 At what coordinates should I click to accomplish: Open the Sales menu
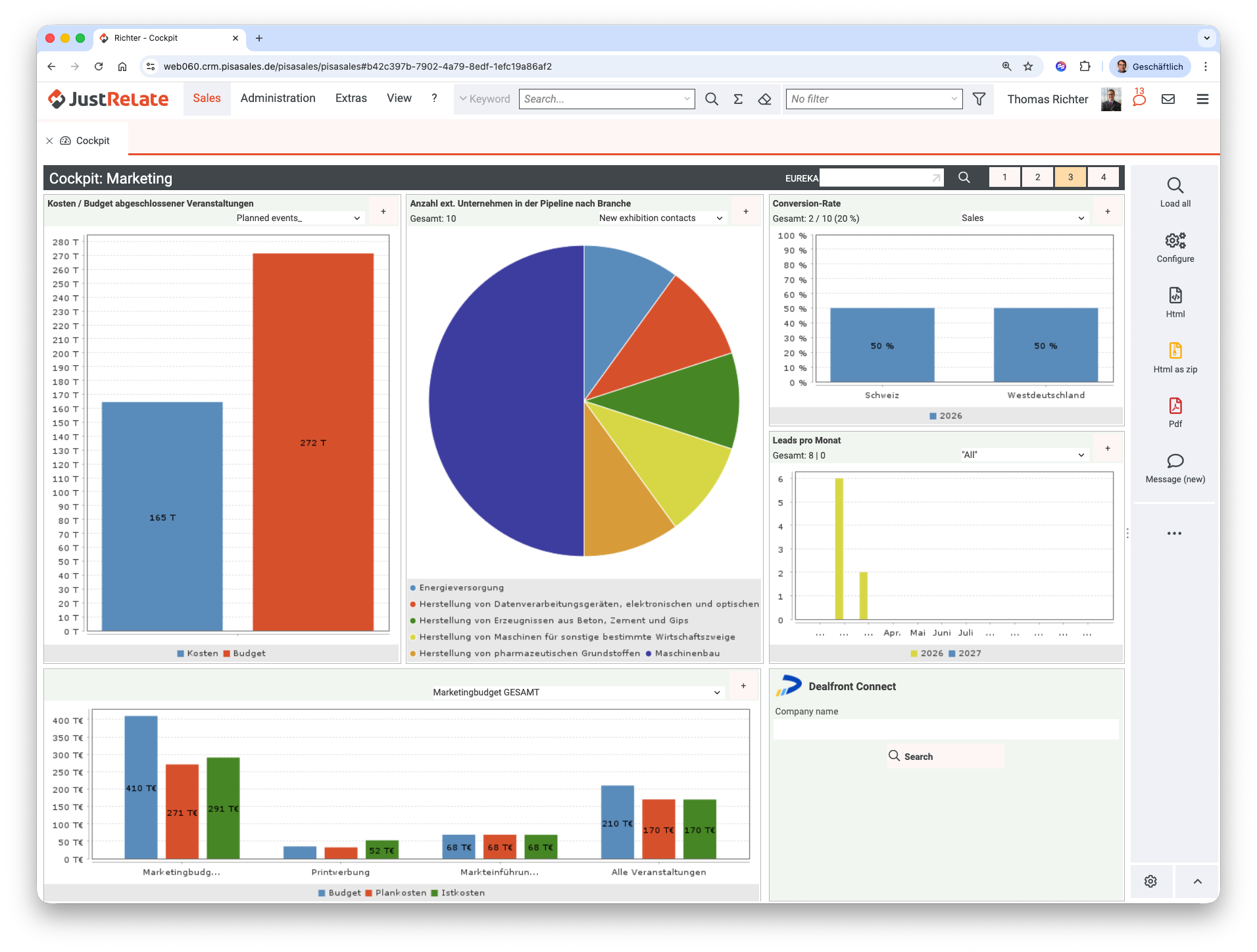click(x=207, y=99)
